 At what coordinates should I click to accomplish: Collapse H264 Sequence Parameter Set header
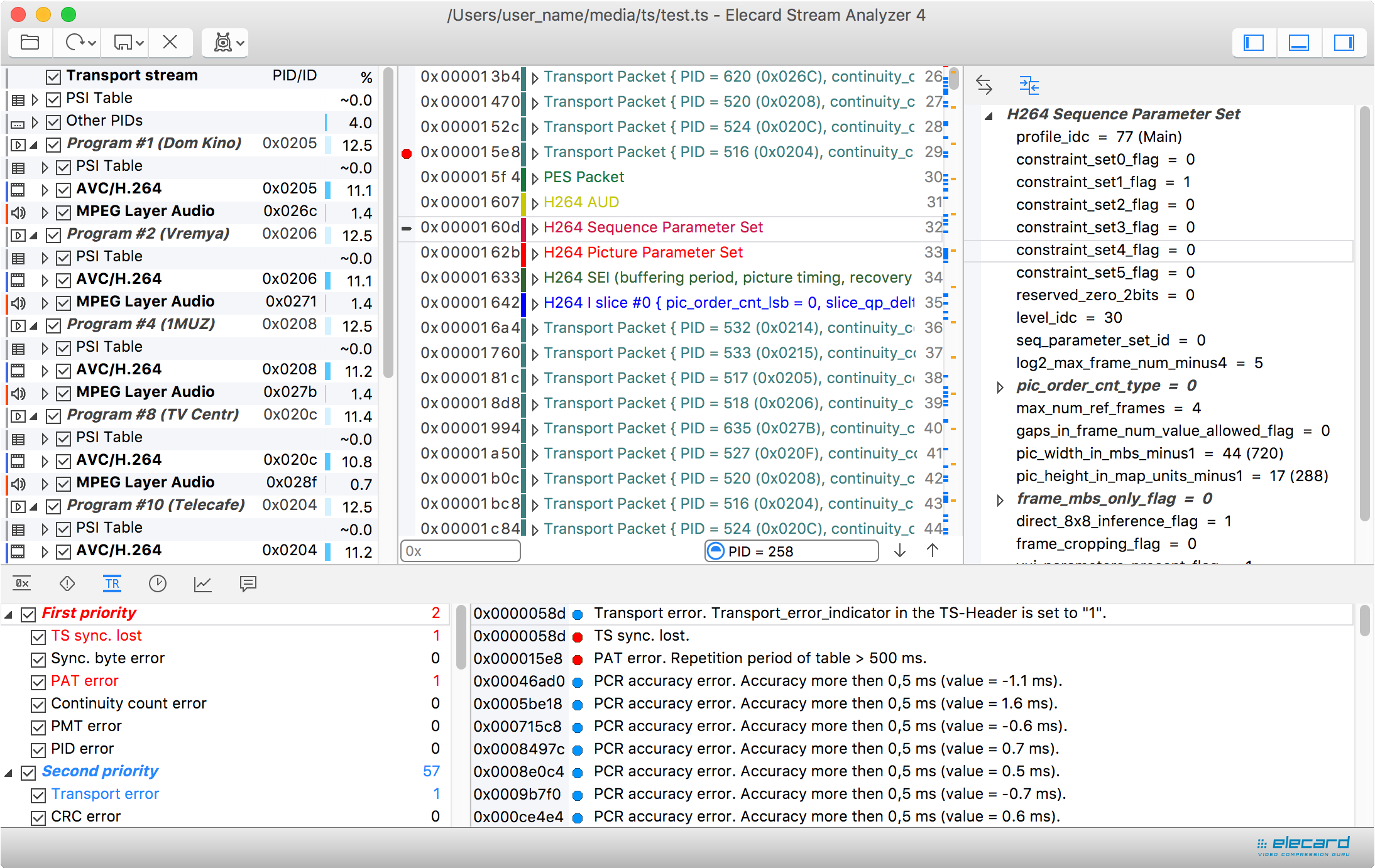989,116
